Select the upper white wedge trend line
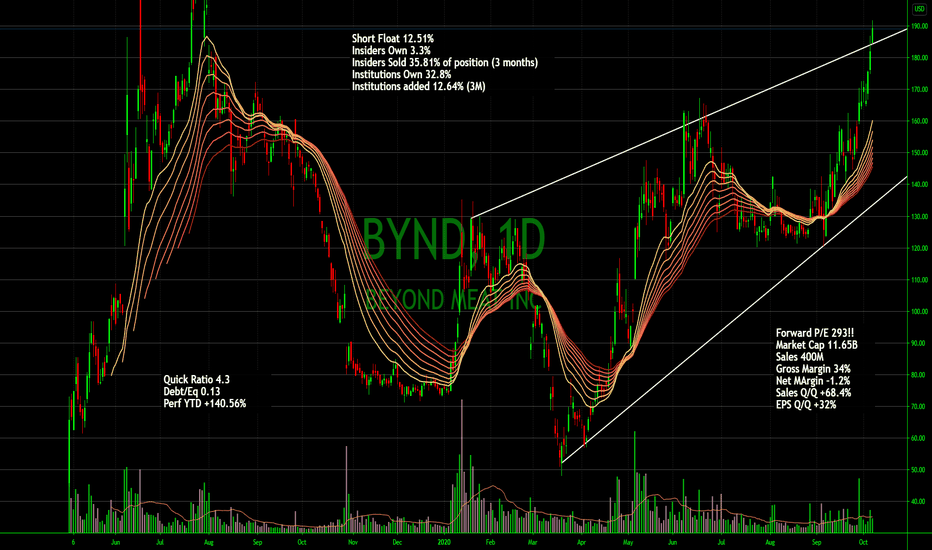 689,123
